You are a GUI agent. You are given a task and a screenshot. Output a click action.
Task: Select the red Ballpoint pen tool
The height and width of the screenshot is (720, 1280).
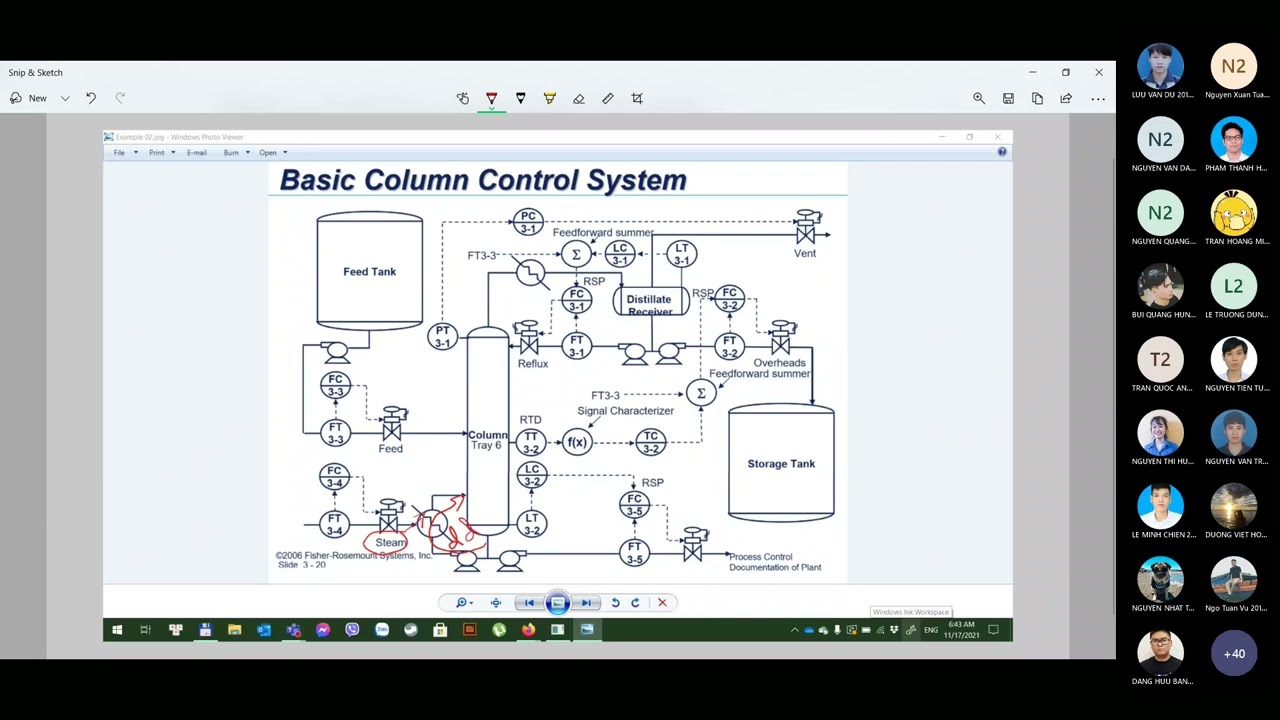click(x=491, y=98)
